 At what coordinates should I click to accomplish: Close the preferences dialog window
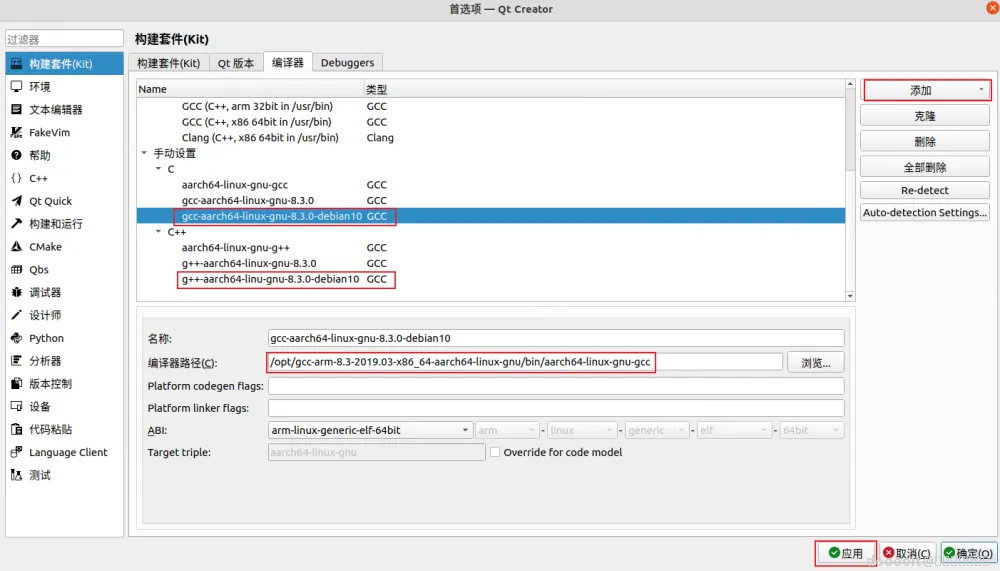[x=992, y=8]
